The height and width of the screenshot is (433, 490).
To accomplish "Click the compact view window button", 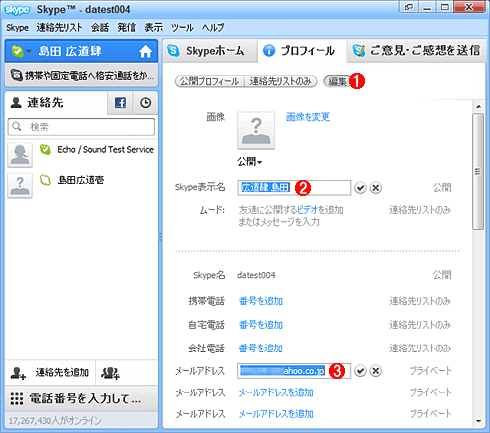I will tap(409, 7).
